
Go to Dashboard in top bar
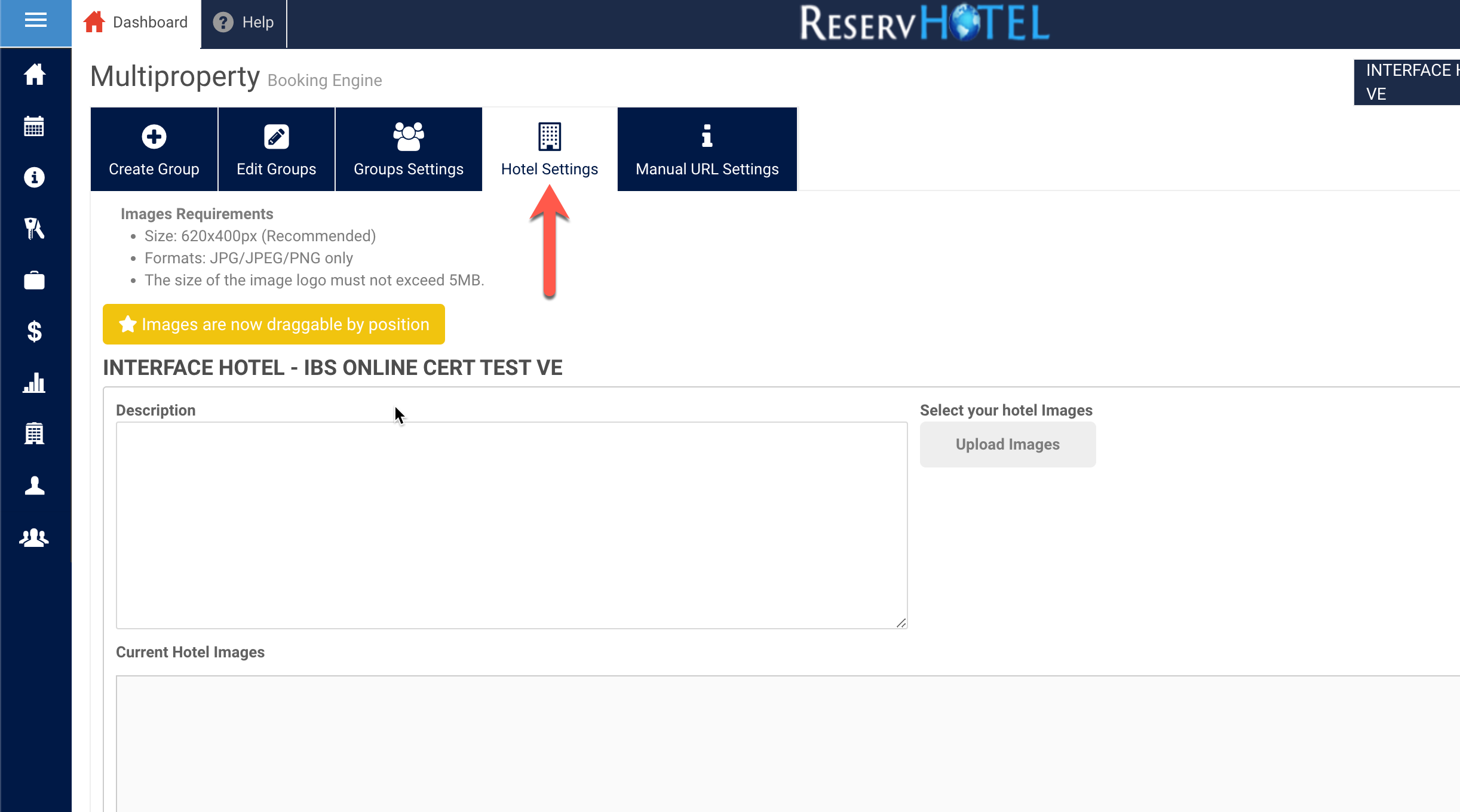coord(136,23)
